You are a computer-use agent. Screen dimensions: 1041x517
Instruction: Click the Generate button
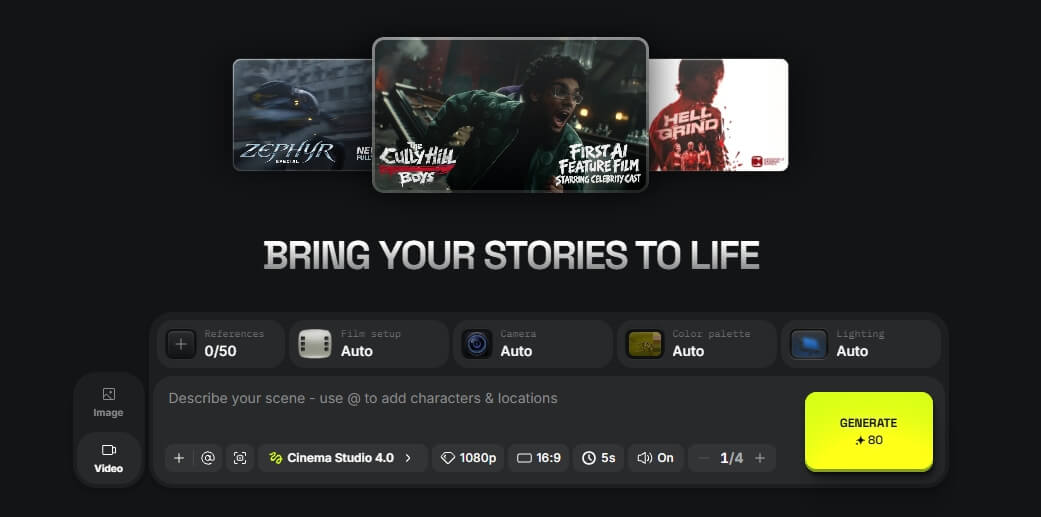[x=868, y=431]
